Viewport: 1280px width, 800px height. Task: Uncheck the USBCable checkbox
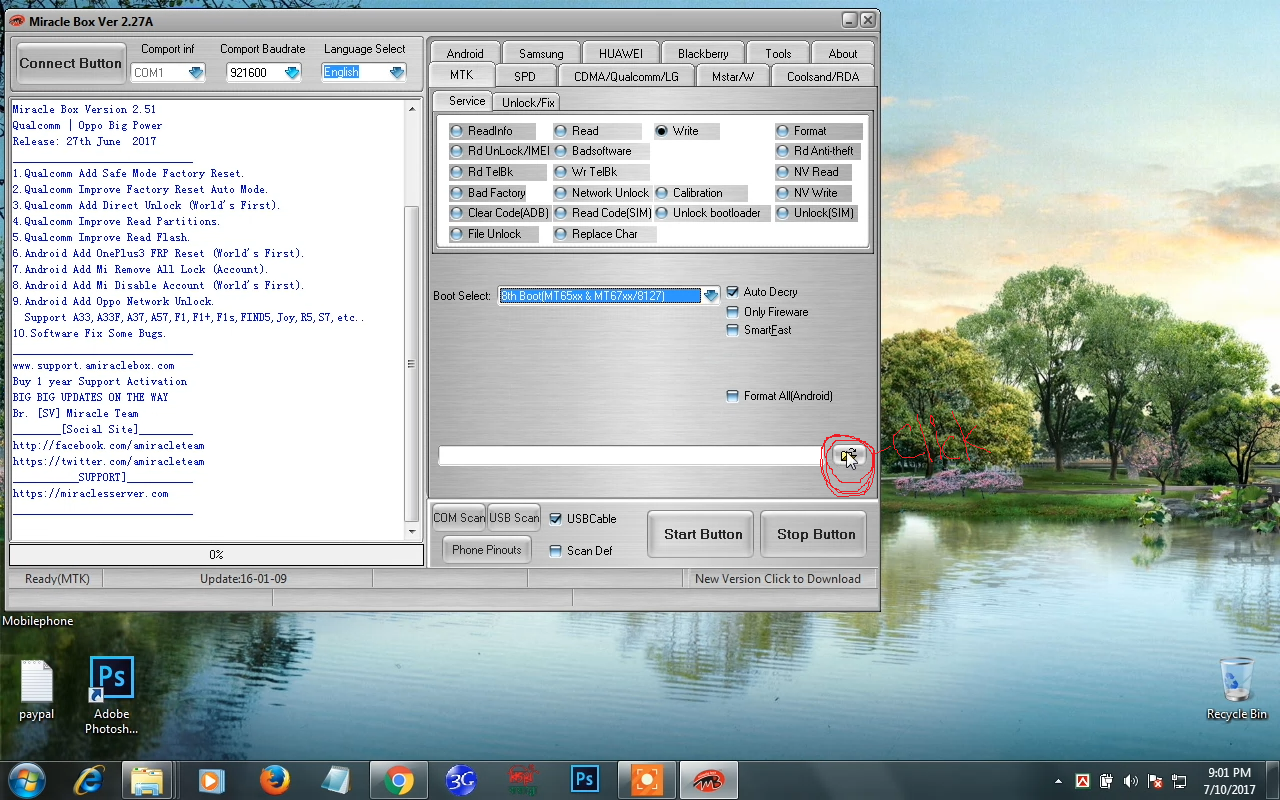point(556,519)
